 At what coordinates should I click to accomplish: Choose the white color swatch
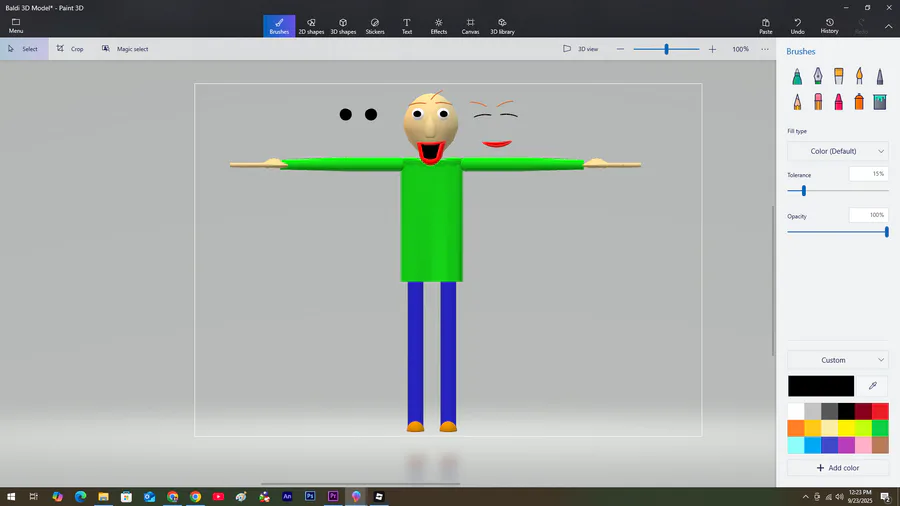point(796,411)
